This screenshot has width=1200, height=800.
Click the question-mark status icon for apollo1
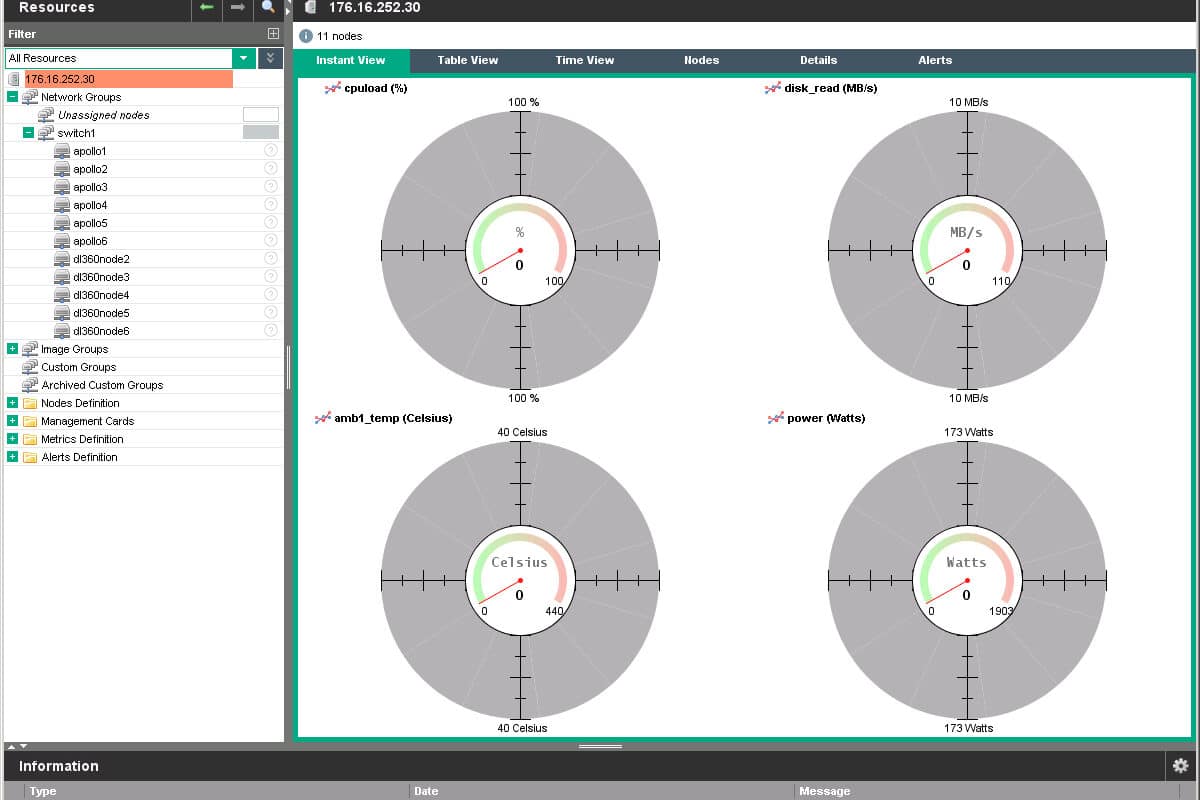(x=270, y=150)
